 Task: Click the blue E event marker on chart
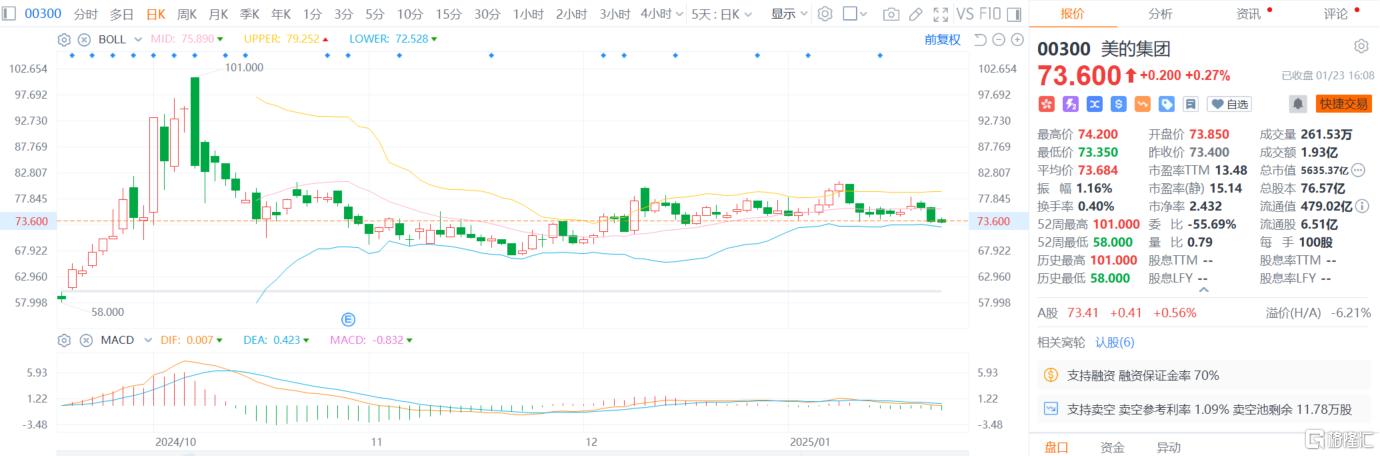(349, 320)
